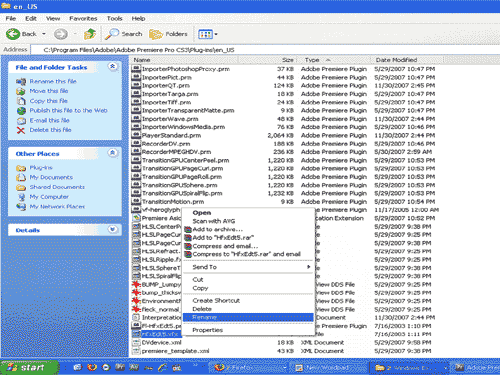Go up one folder level icon
The width and height of the screenshot is (500, 375).
[x=90, y=34]
